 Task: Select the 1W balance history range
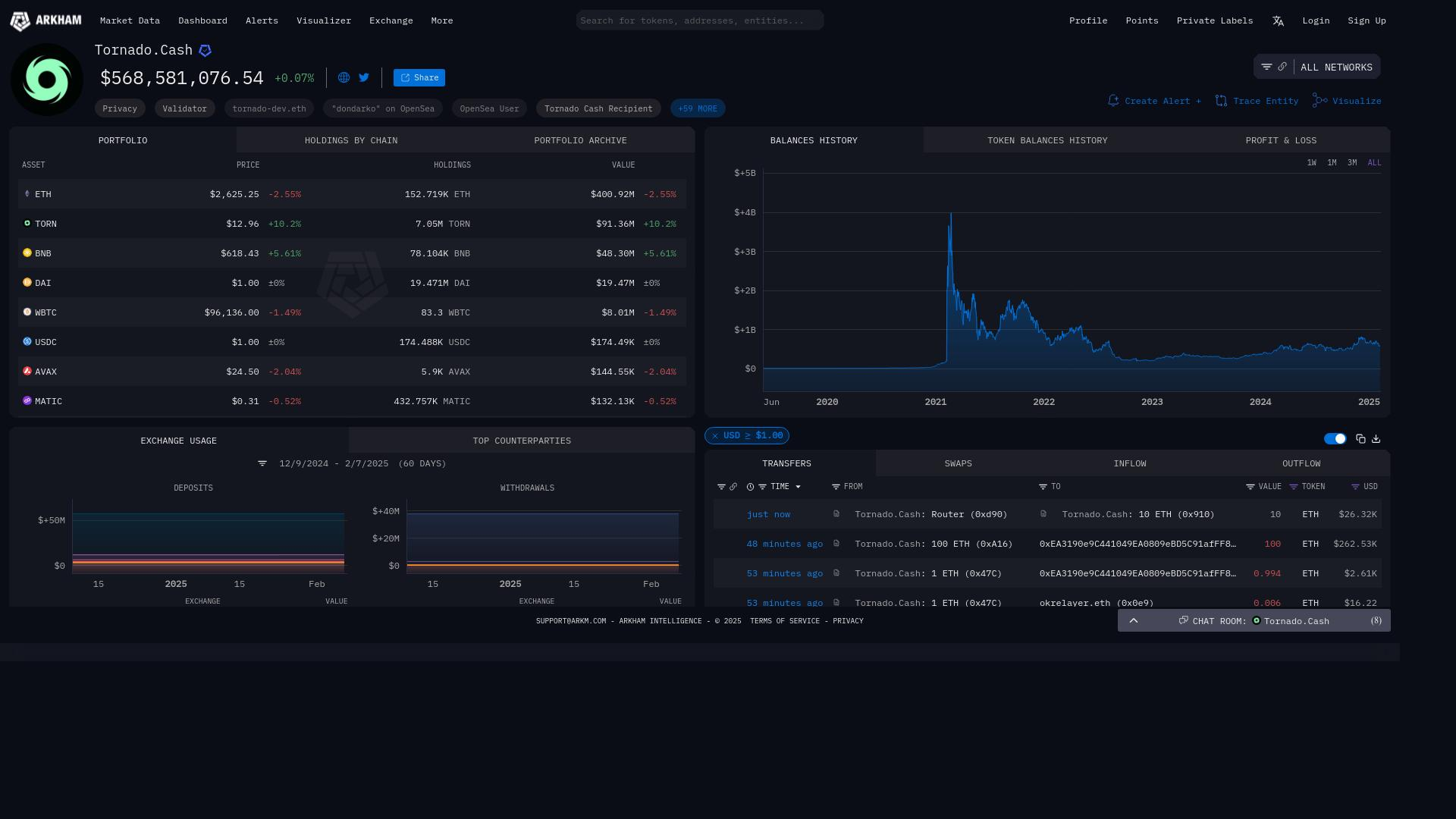point(1311,163)
